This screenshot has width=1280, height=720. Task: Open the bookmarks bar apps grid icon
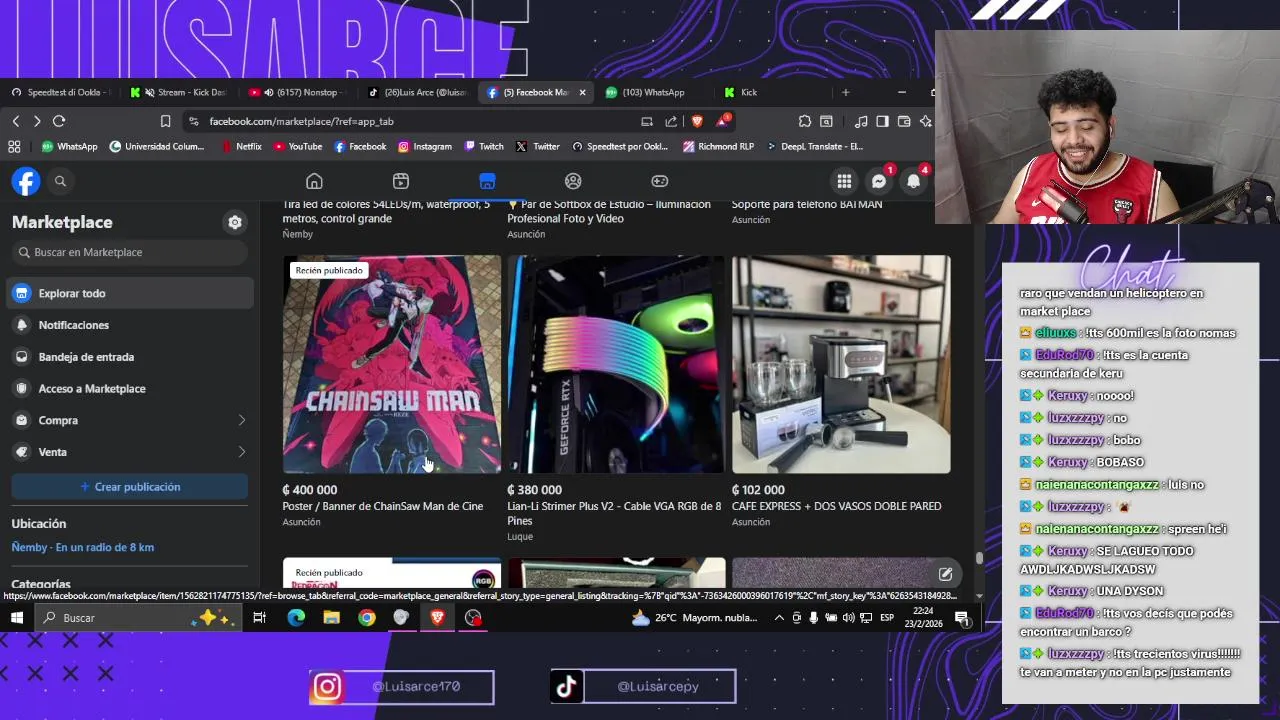[14, 146]
